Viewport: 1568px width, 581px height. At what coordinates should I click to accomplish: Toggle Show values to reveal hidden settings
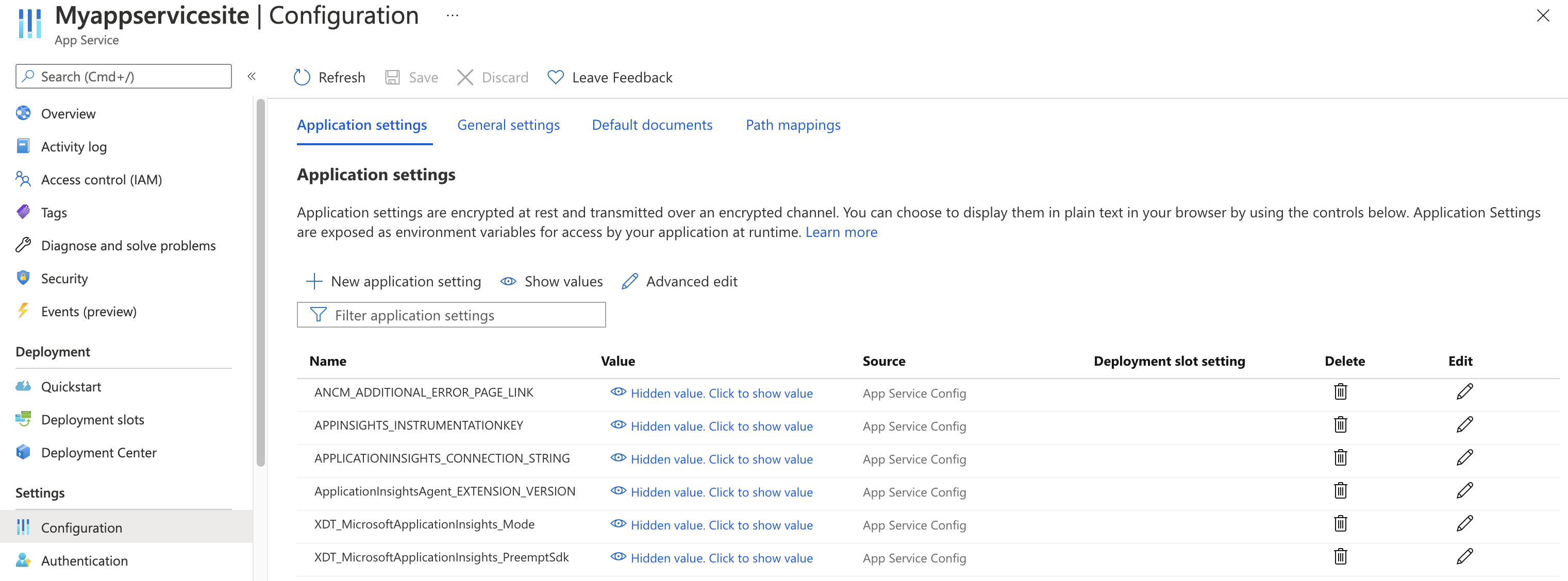[552, 281]
